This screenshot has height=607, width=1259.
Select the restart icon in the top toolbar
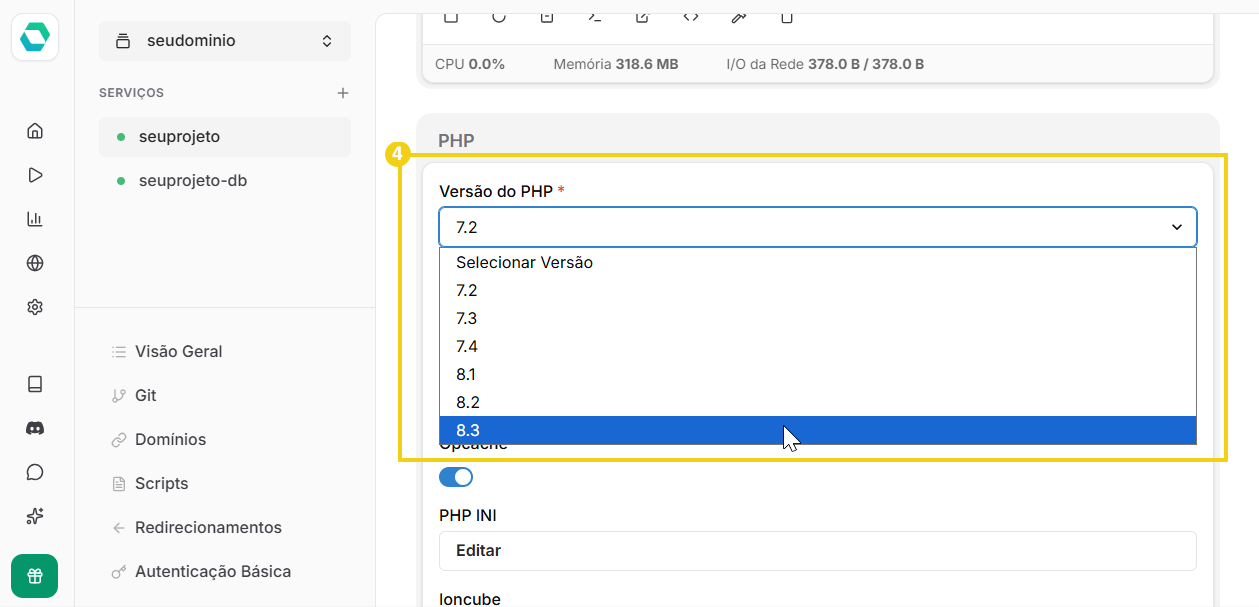point(500,17)
